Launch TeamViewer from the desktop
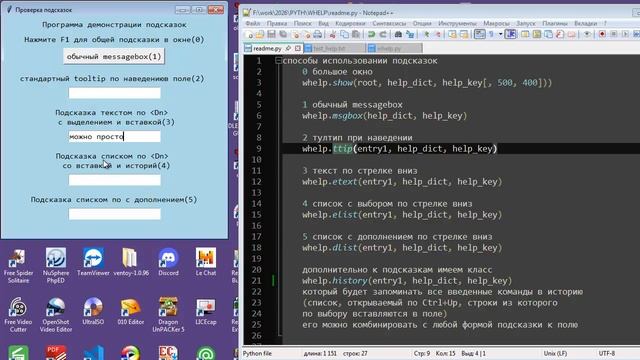This screenshot has width=640, height=360. (x=93, y=262)
